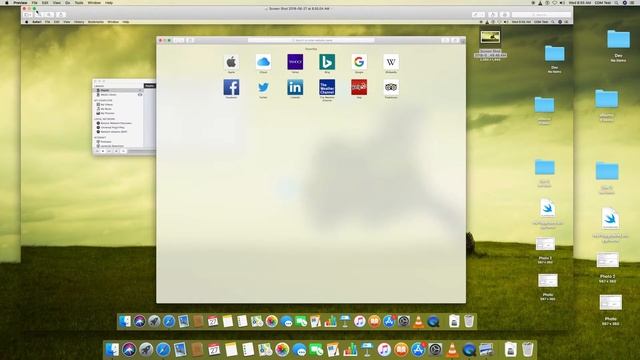Open System Preferences in the system Dock
The height and width of the screenshot is (360, 640).
[x=436, y=350]
